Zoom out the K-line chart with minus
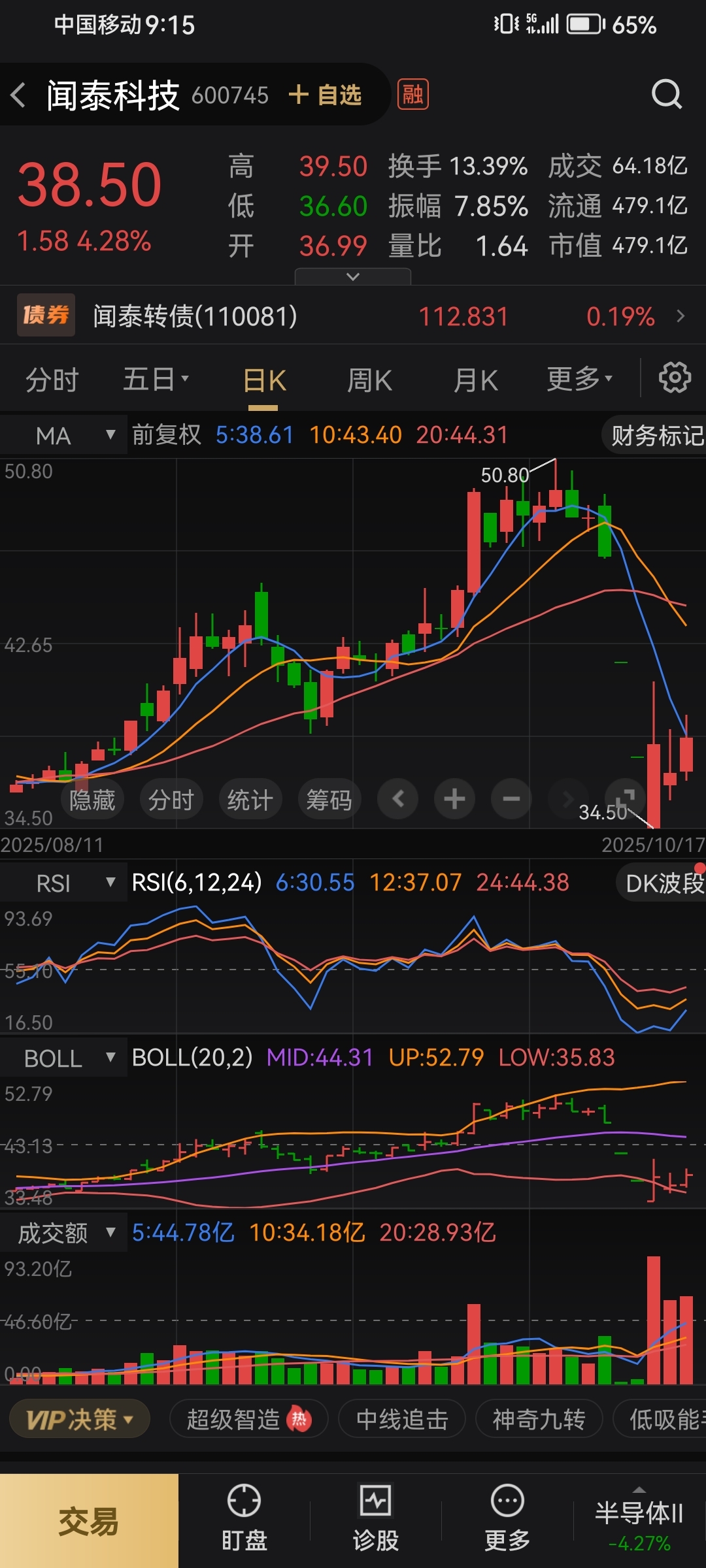The width and height of the screenshot is (706, 1568). (x=511, y=798)
